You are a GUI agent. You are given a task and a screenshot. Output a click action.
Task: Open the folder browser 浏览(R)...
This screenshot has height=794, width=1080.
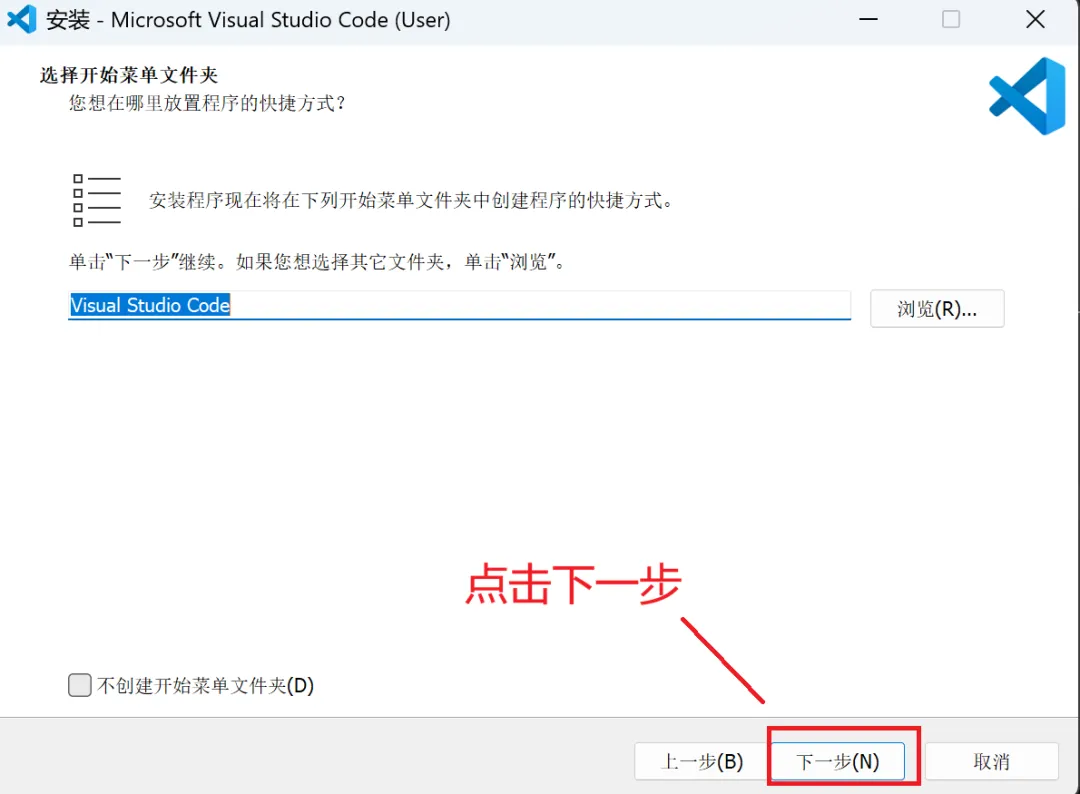pyautogui.click(x=937, y=309)
